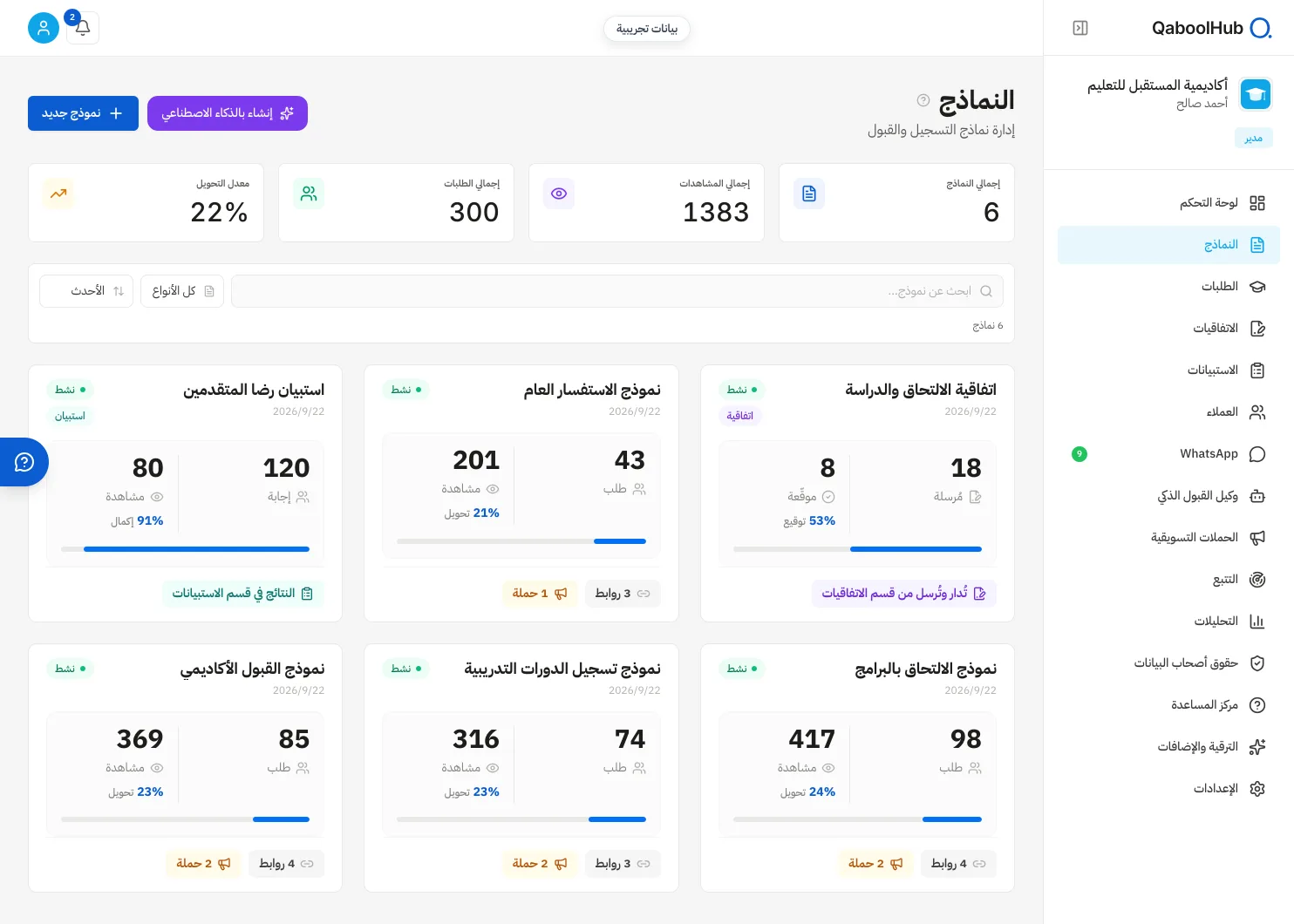Open العملاء in the sidebar
The image size is (1294, 924).
click(x=1168, y=412)
